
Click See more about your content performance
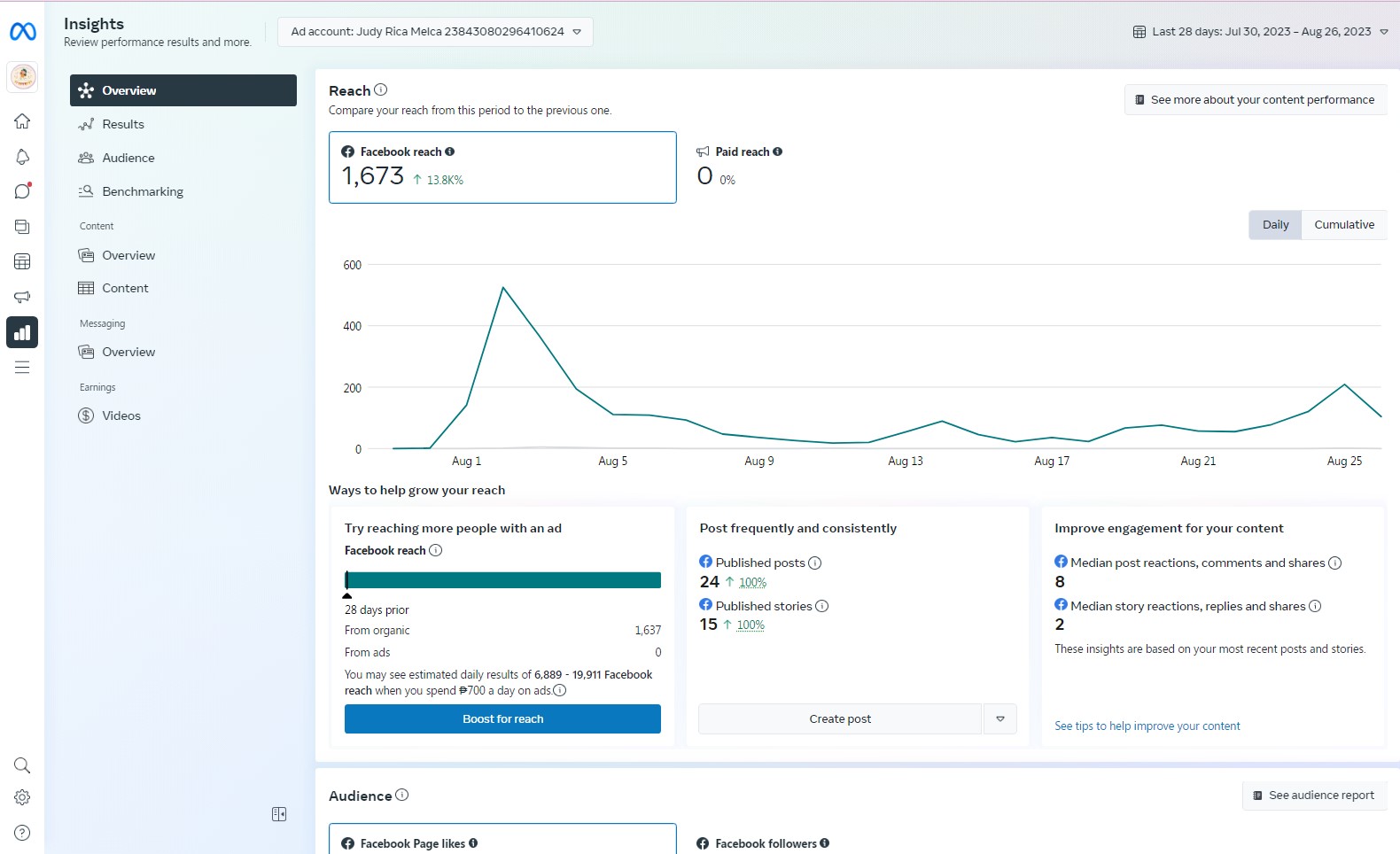pos(1256,100)
